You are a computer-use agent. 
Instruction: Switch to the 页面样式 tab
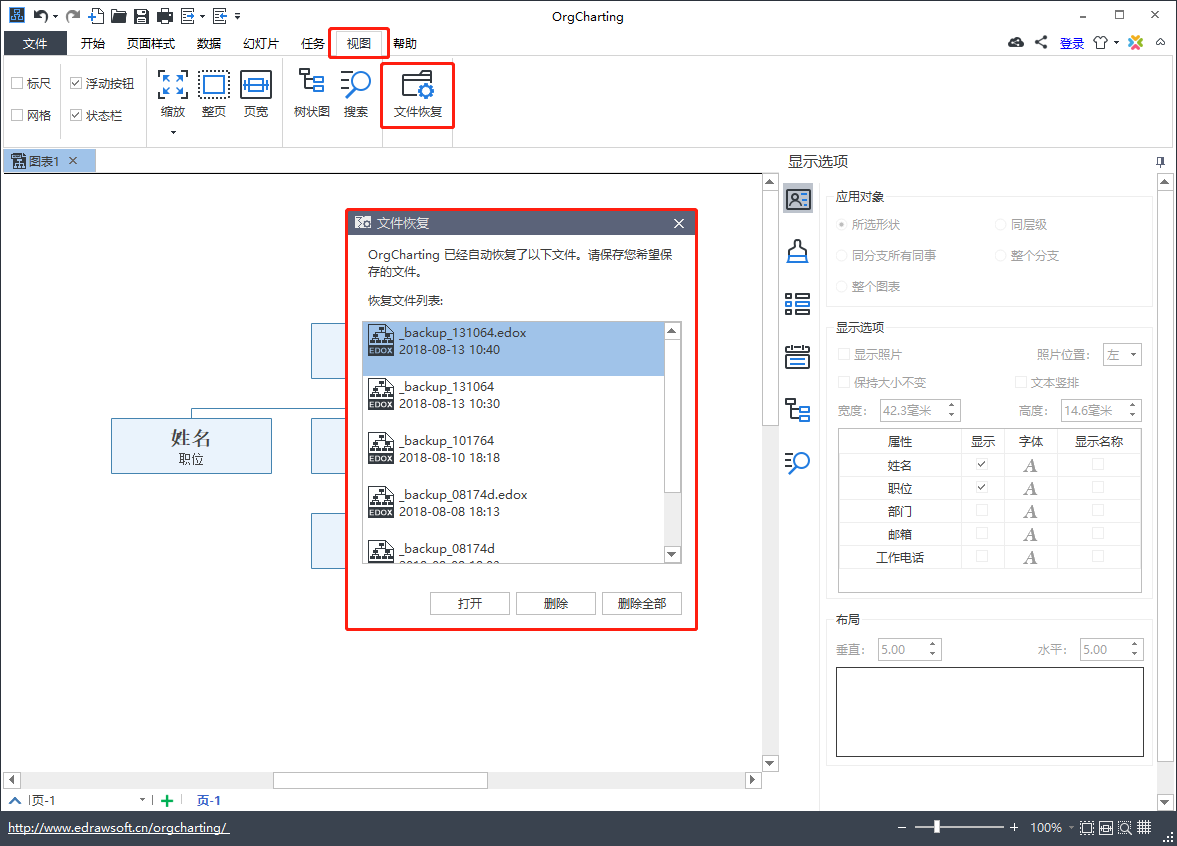click(x=151, y=44)
